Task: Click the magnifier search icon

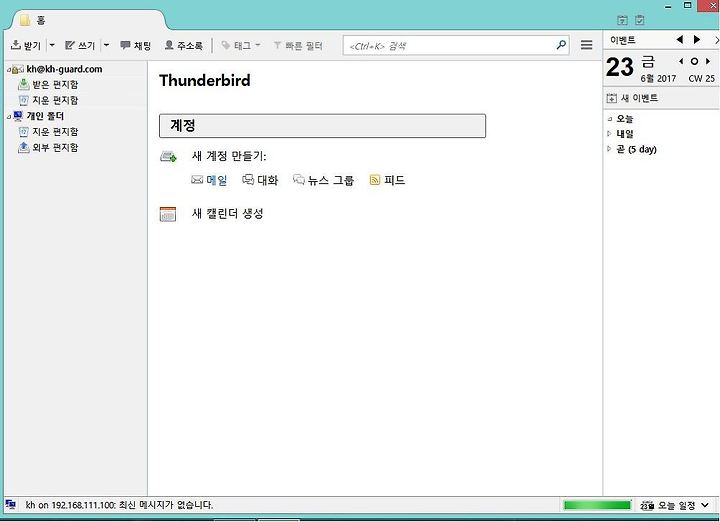Action: tap(561, 45)
